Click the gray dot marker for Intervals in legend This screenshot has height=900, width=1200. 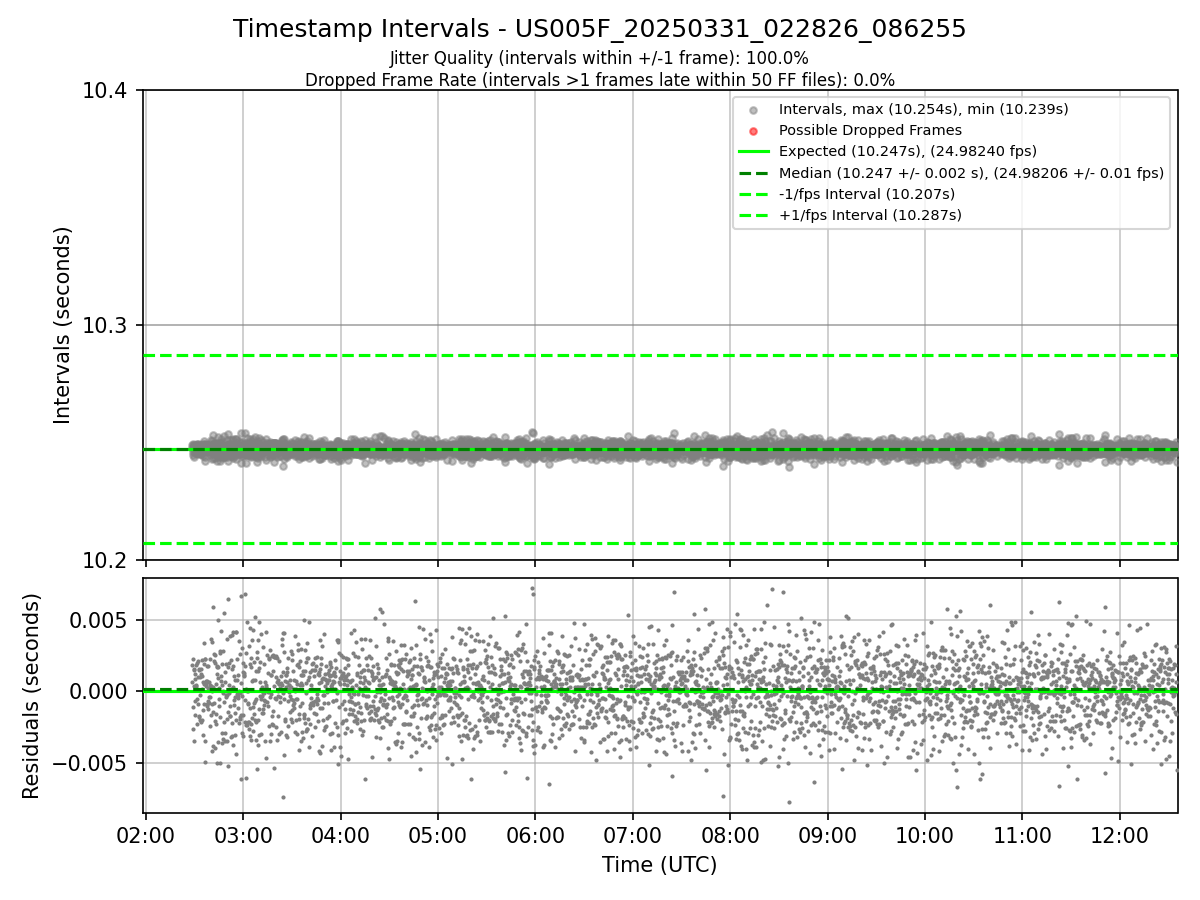(754, 110)
